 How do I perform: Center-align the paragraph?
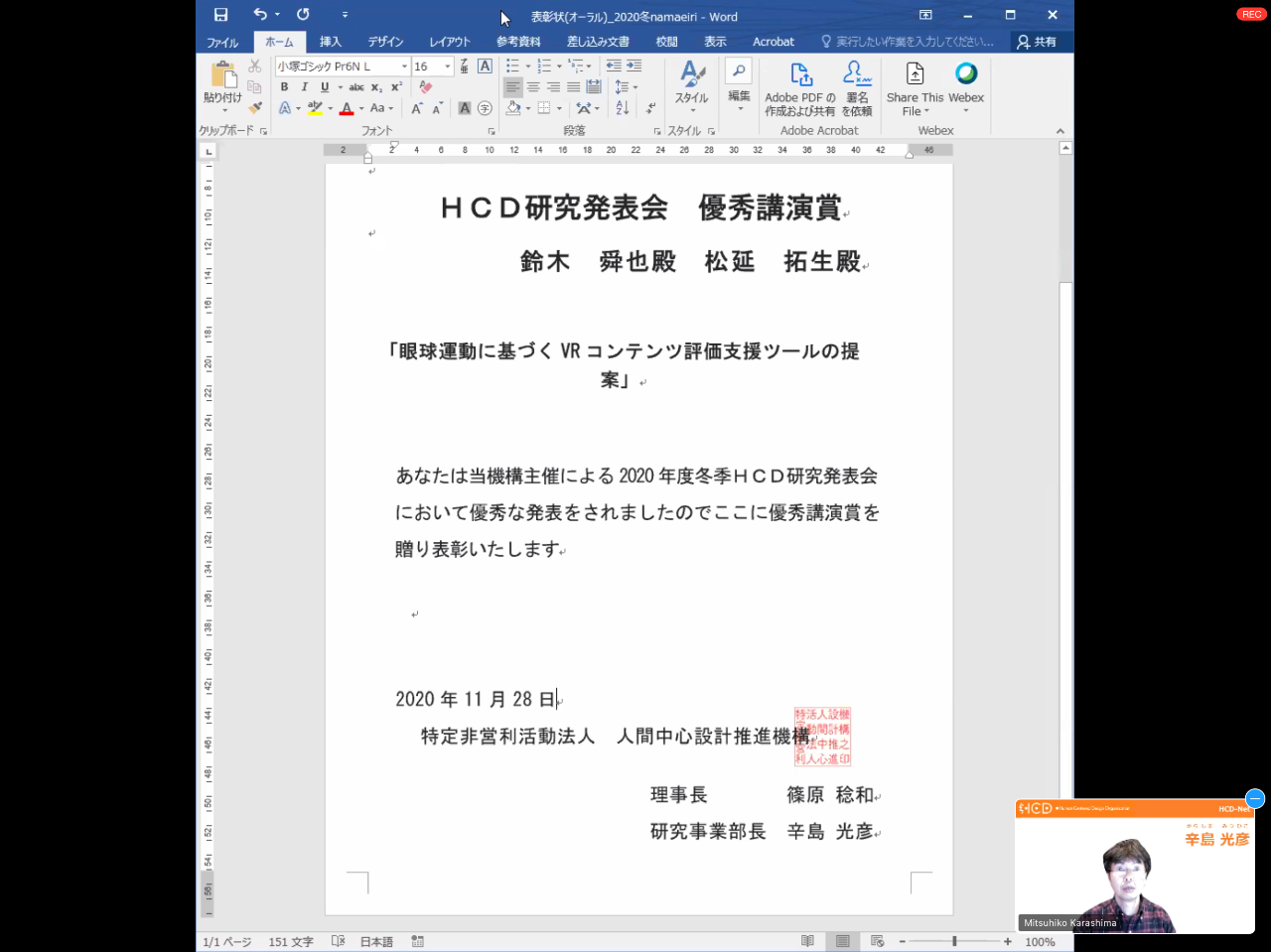click(533, 87)
